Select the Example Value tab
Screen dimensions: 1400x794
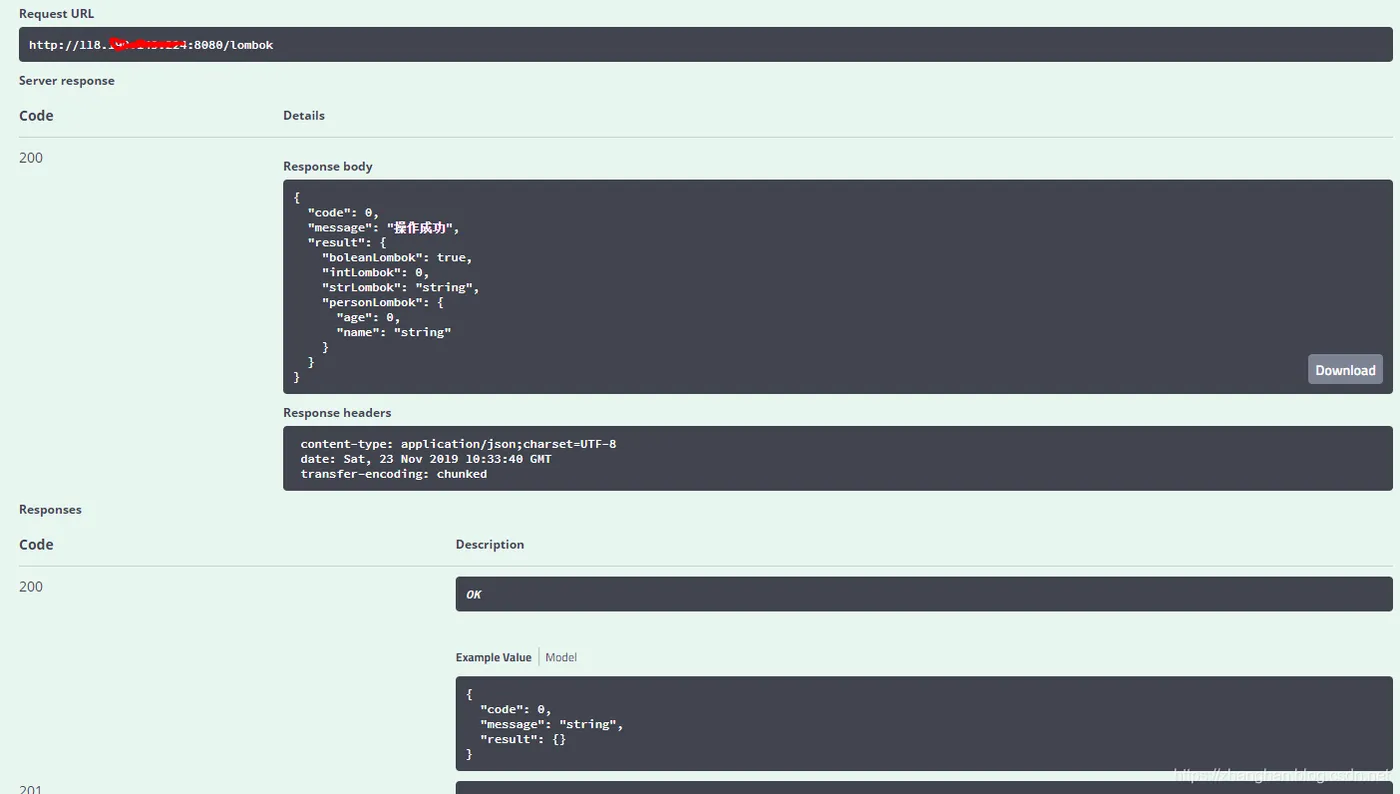tap(493, 657)
